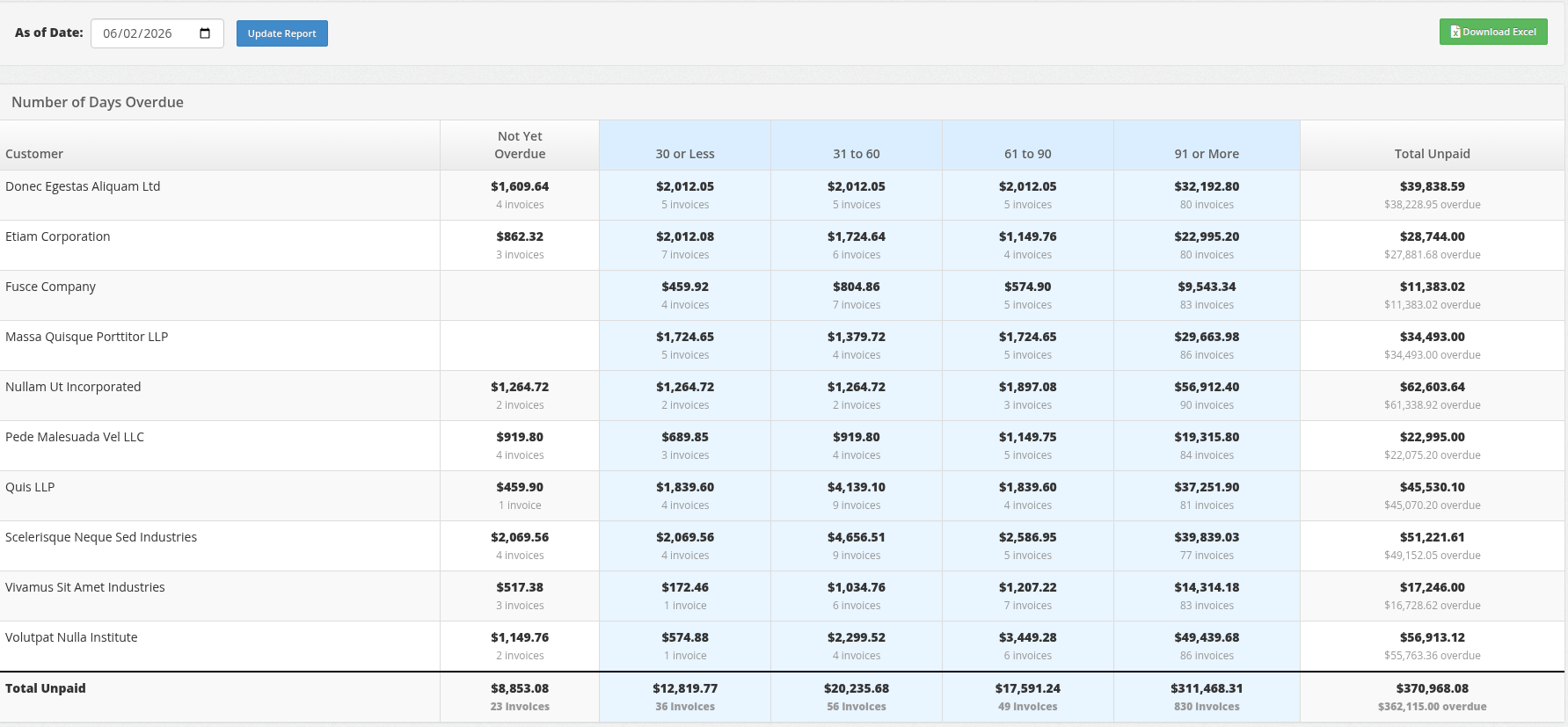1568x727 pixels.
Task: Click grand total unpaid $370,968.08
Action: tap(1432, 688)
